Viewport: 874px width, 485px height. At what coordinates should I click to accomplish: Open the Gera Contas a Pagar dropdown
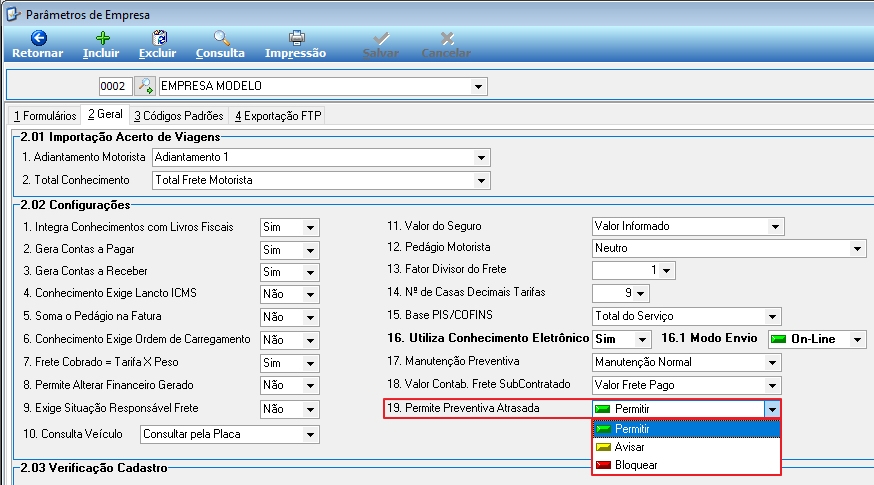point(310,250)
